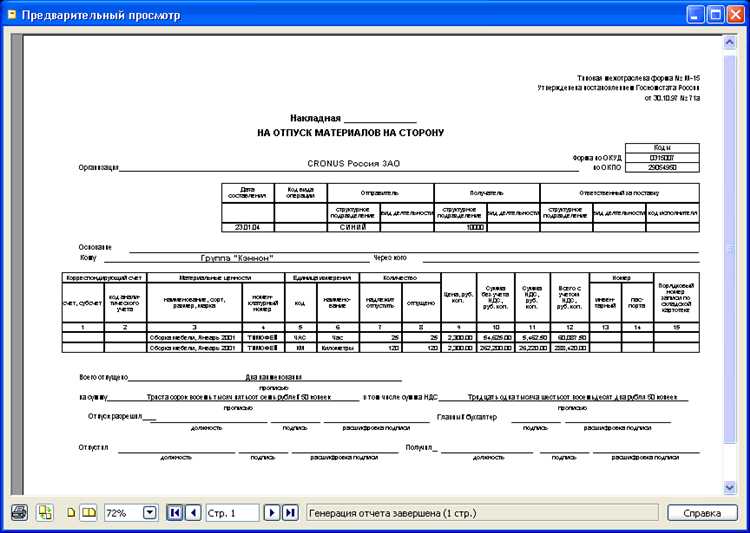Viewport: 750px width, 533px height.
Task: Click the green pages icon beside the printer
Action: 45,513
